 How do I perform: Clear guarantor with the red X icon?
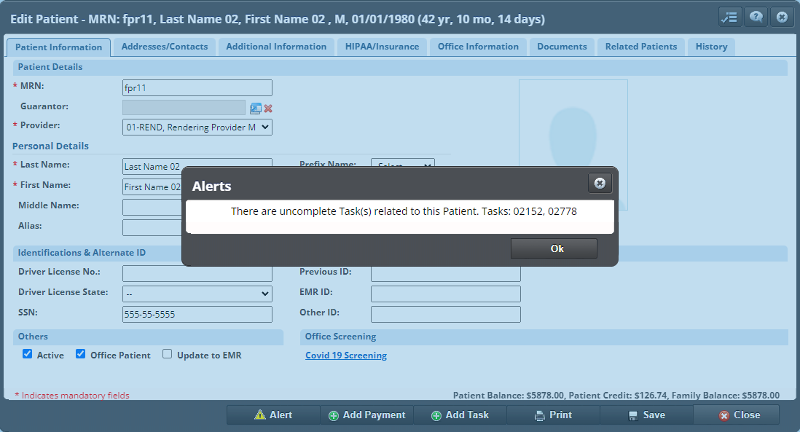pyautogui.click(x=268, y=108)
